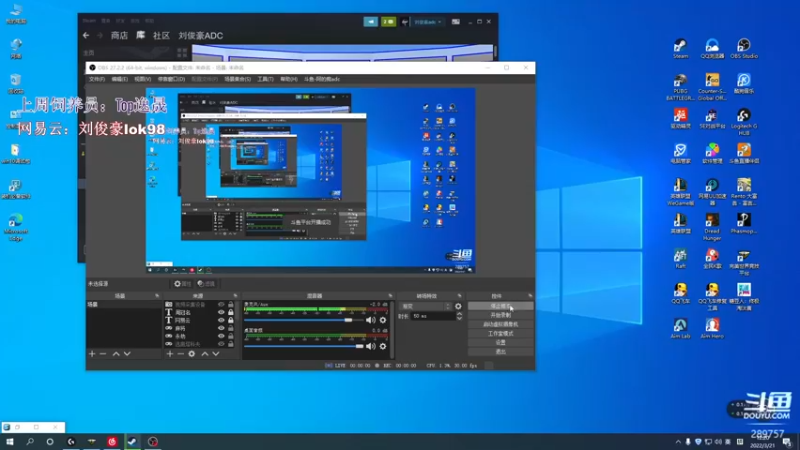
Task: Click the OBS preview canvas thumbnail
Action: 310,180
